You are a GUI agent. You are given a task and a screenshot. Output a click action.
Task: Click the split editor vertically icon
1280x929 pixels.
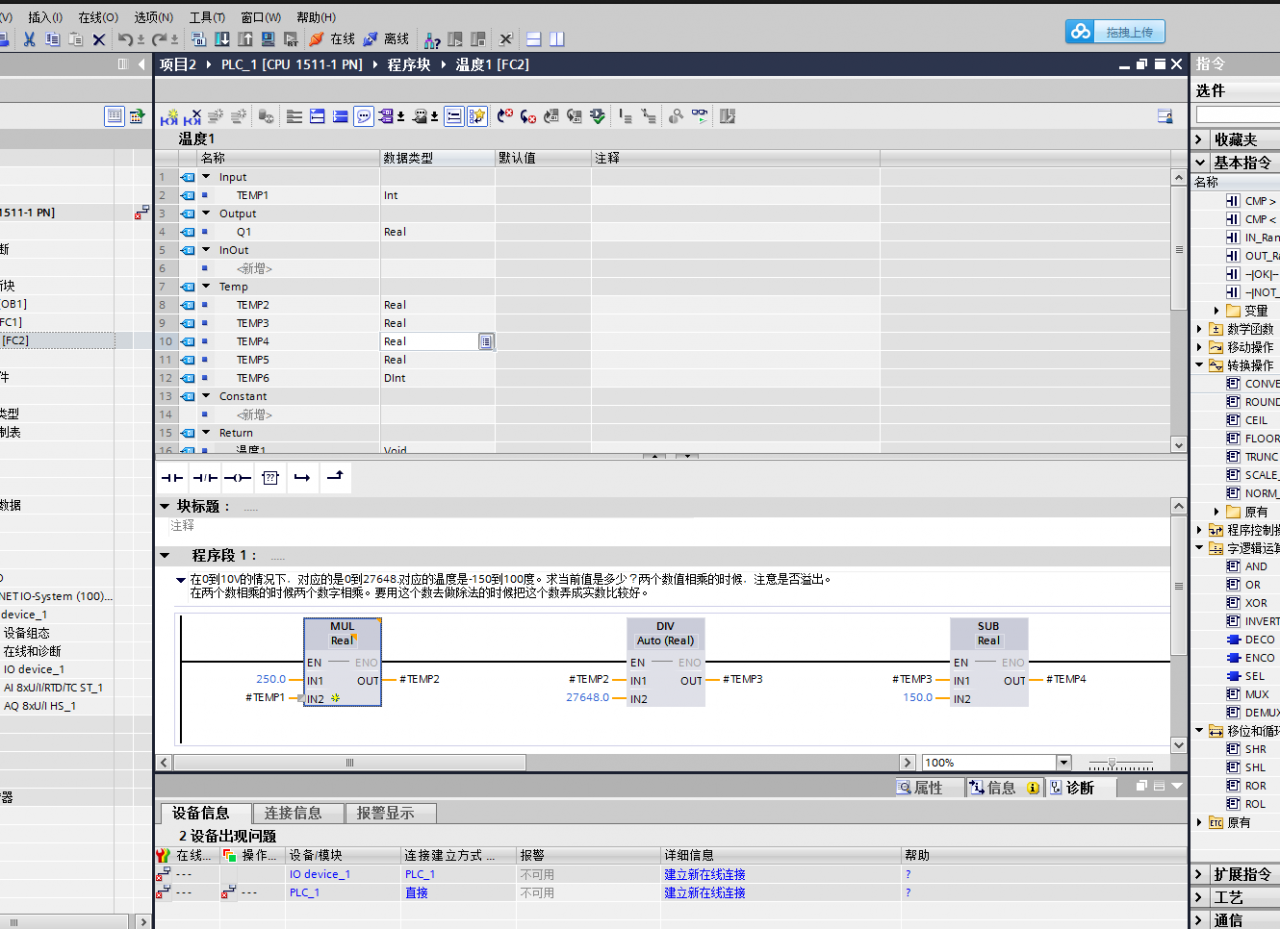coord(557,39)
